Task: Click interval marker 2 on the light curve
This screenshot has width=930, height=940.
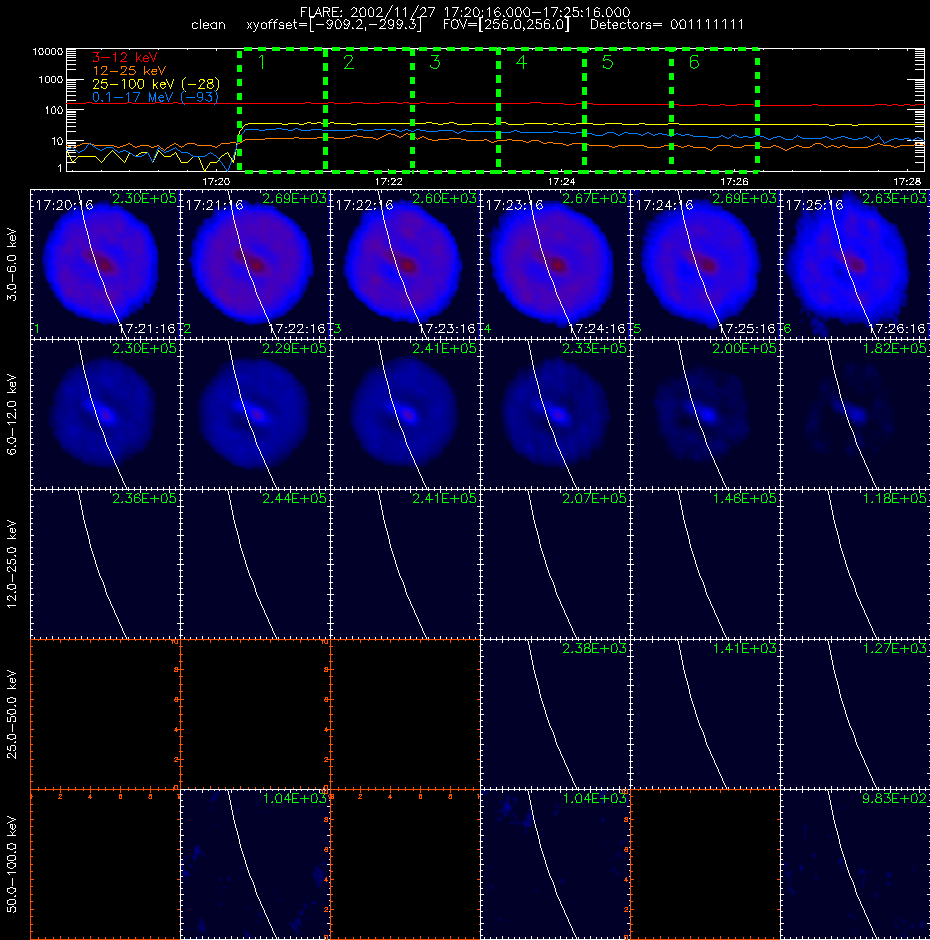Action: [x=348, y=62]
